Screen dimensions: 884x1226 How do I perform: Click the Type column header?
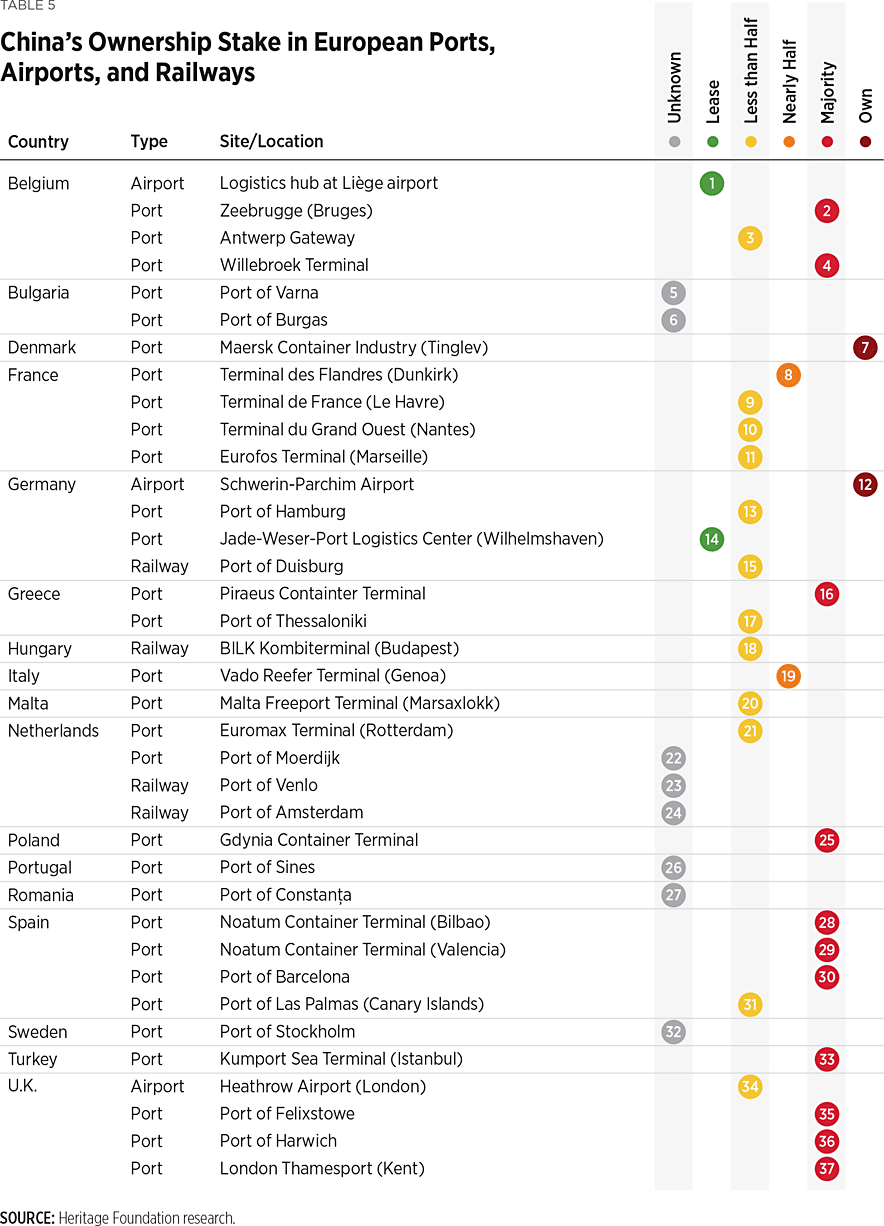[x=149, y=142]
